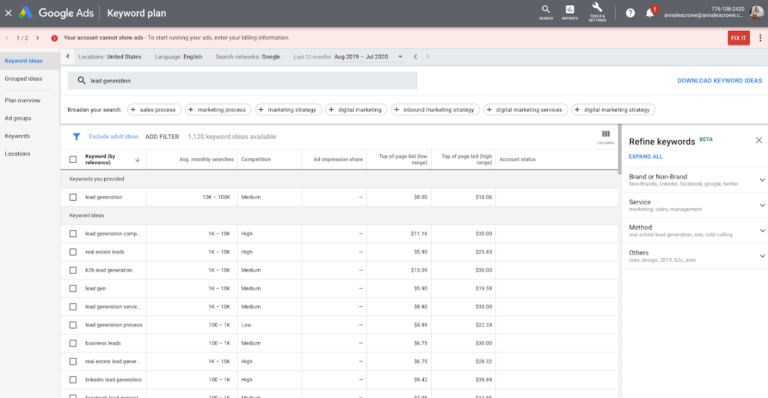The width and height of the screenshot is (768, 398).
Task: Check the 'real estate leads' row
Action: (x=73, y=252)
